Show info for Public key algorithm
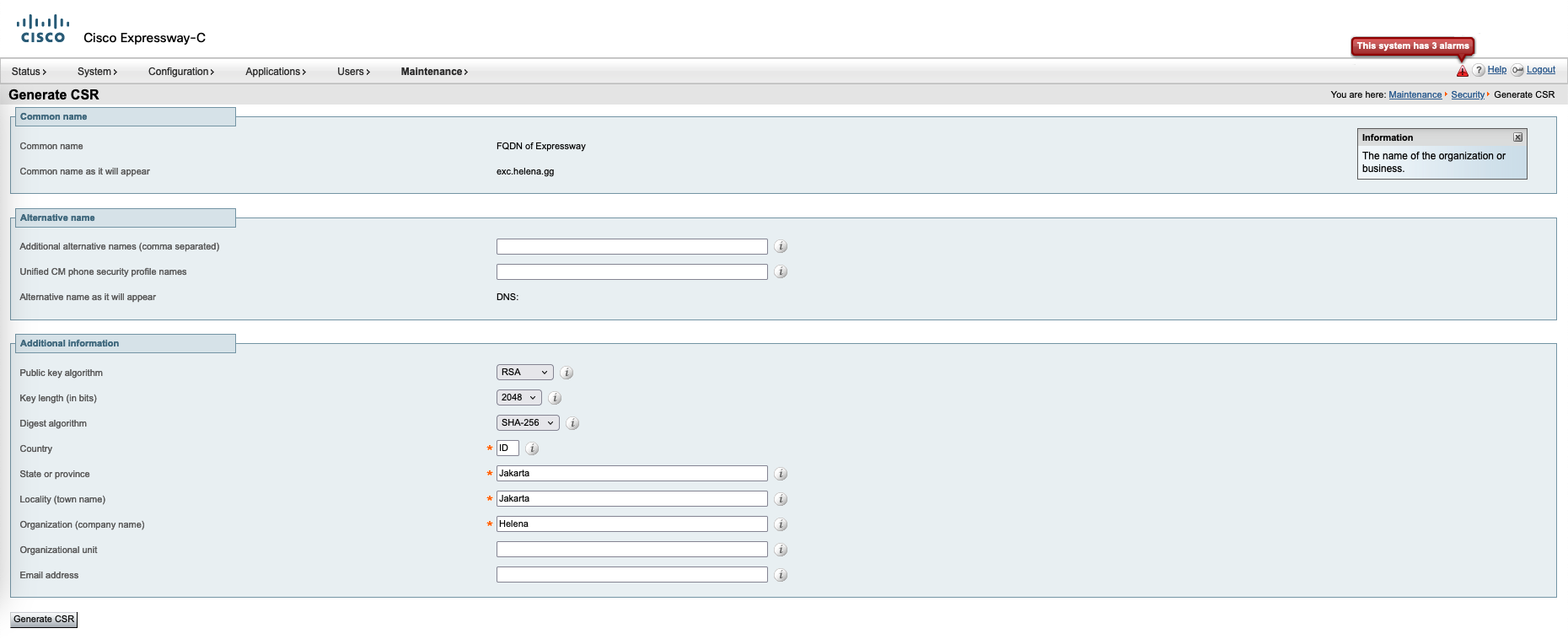 pos(567,373)
